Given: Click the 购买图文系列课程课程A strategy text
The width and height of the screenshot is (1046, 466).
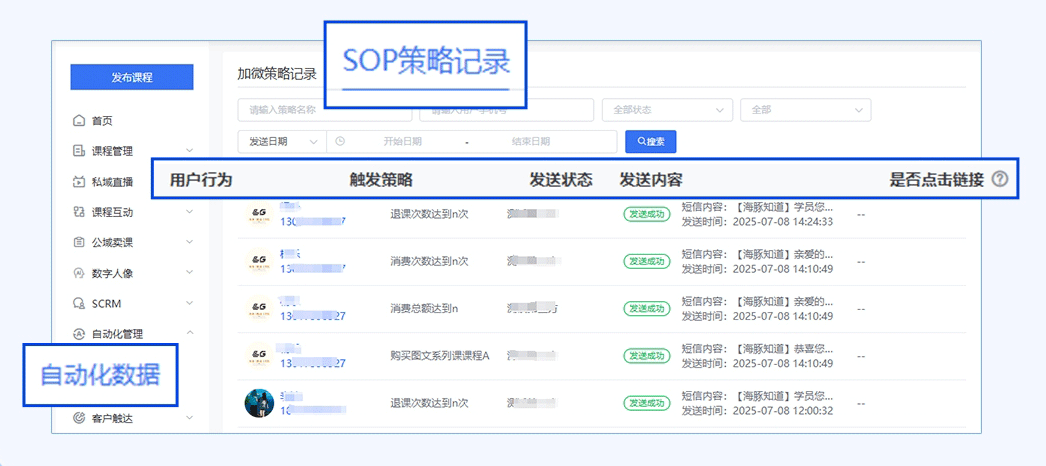Looking at the screenshot, I should pos(440,355).
